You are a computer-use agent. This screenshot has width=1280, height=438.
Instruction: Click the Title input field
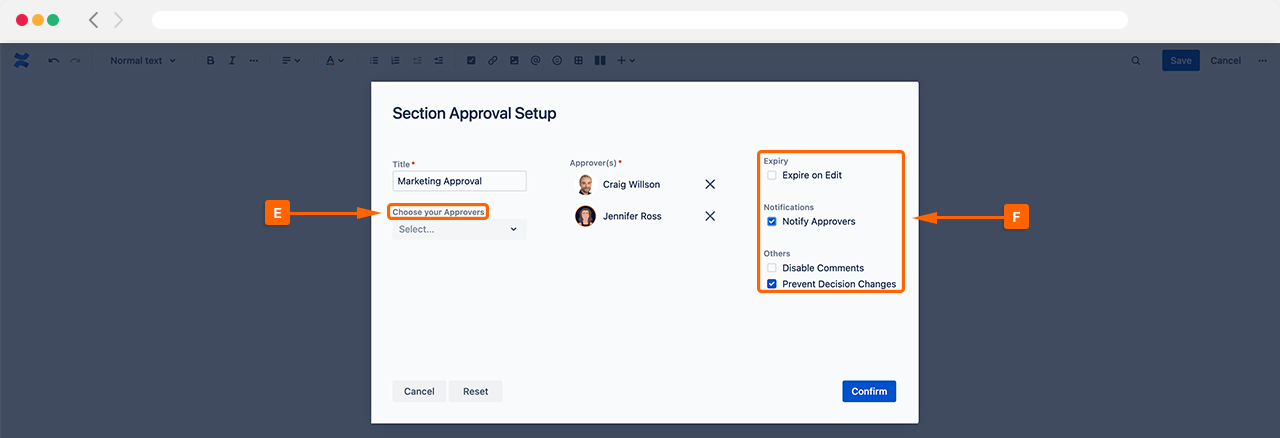click(459, 181)
